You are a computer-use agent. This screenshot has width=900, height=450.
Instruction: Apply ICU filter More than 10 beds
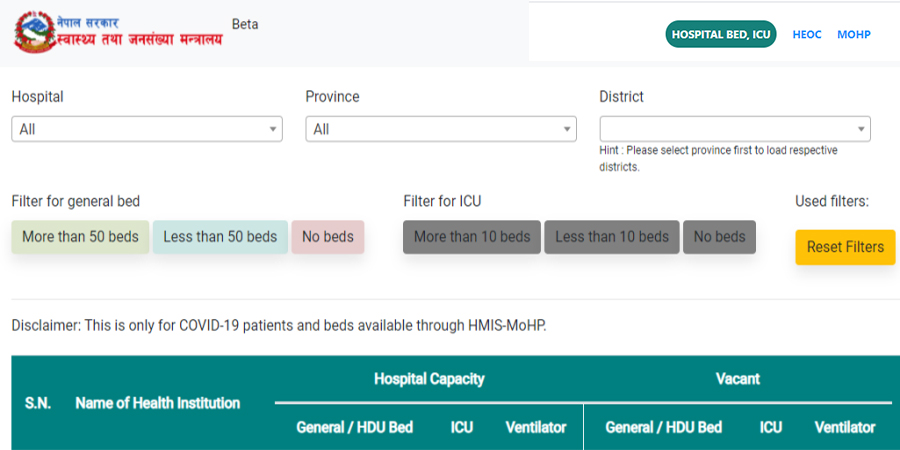pos(472,237)
